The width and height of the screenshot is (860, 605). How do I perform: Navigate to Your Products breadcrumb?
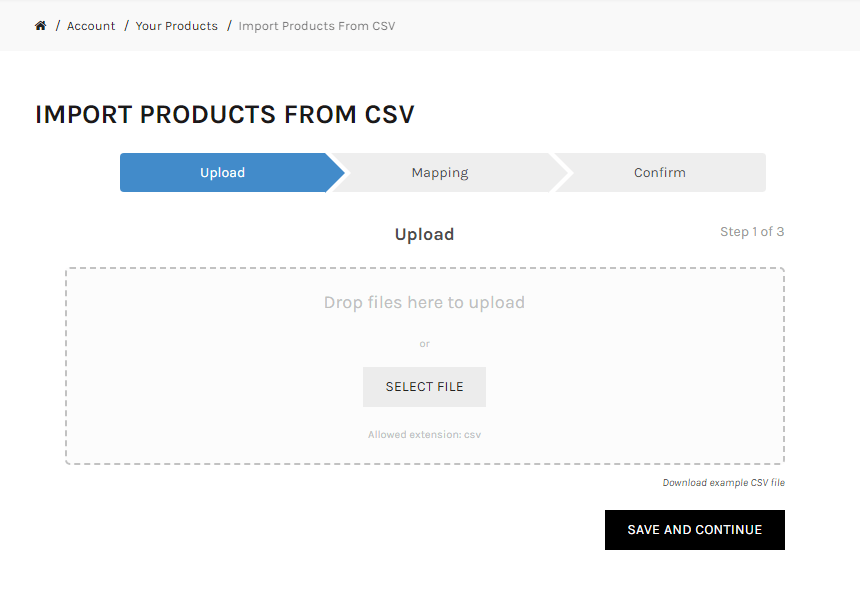pyautogui.click(x=177, y=26)
